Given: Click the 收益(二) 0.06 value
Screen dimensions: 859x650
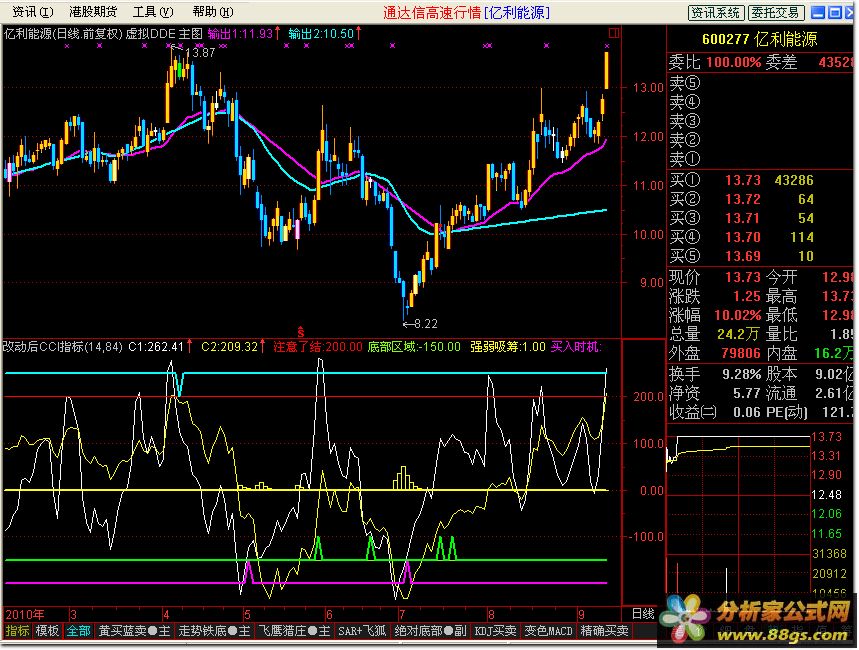Looking at the screenshot, I should (747, 412).
